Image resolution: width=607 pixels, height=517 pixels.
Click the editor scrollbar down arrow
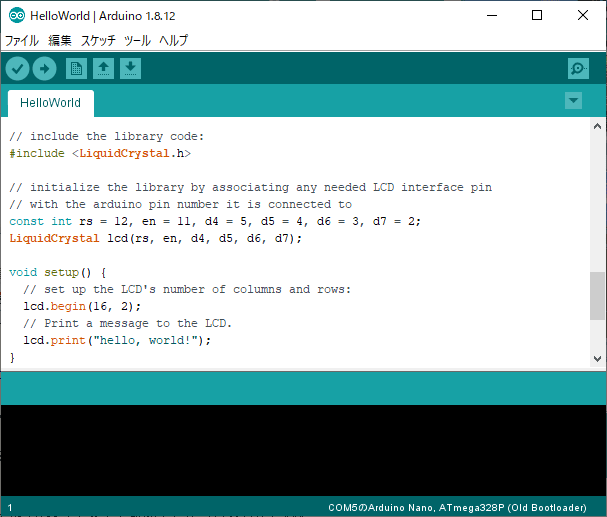point(597,359)
